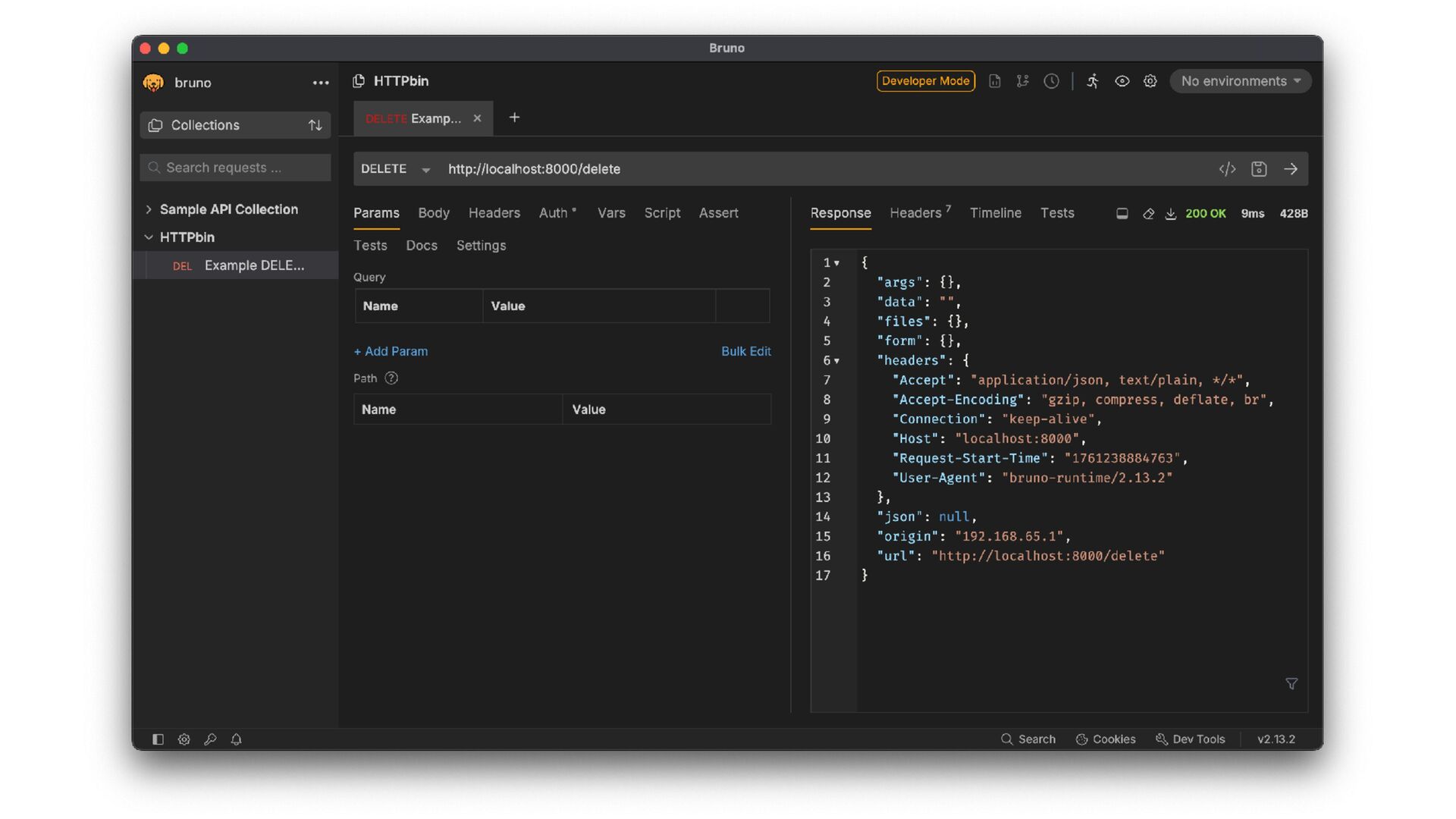The width and height of the screenshot is (1456, 819).
Task: Click the Bulk Edit link
Action: click(745, 351)
